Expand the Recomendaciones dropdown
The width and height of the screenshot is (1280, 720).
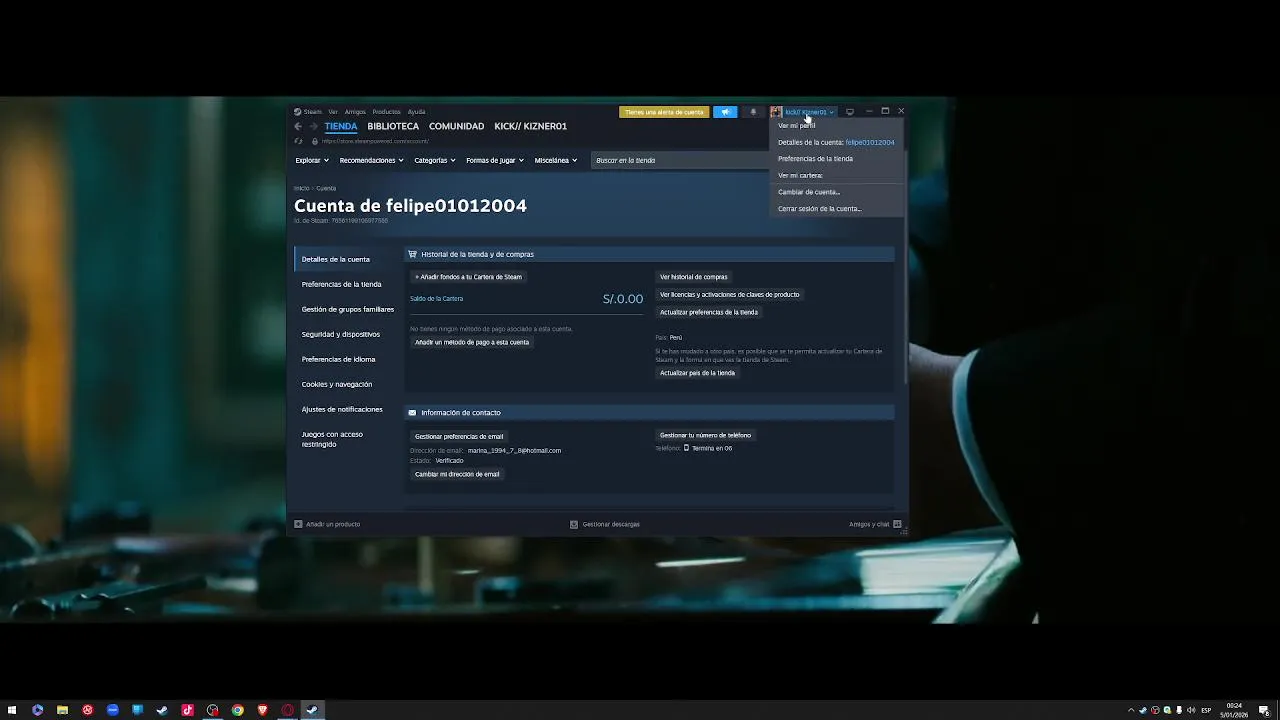click(371, 160)
